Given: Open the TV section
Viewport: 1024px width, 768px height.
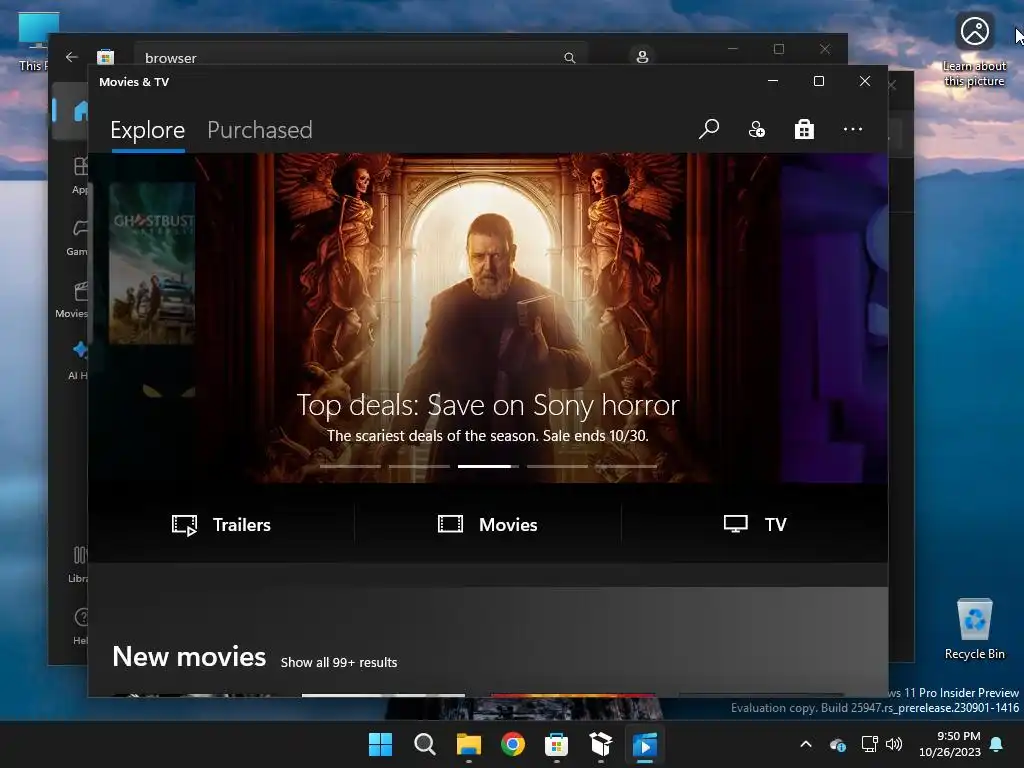Looking at the screenshot, I should click(x=755, y=524).
